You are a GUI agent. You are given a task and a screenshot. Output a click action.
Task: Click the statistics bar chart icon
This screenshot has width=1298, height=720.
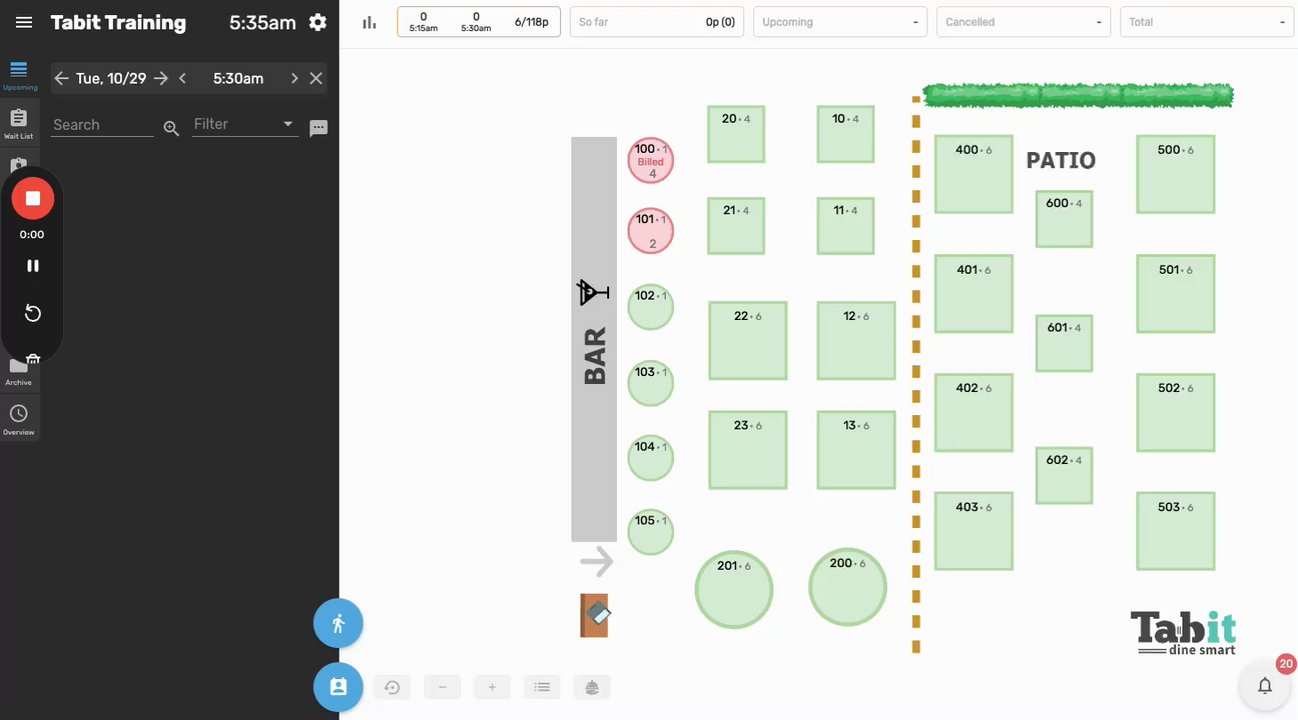369,22
